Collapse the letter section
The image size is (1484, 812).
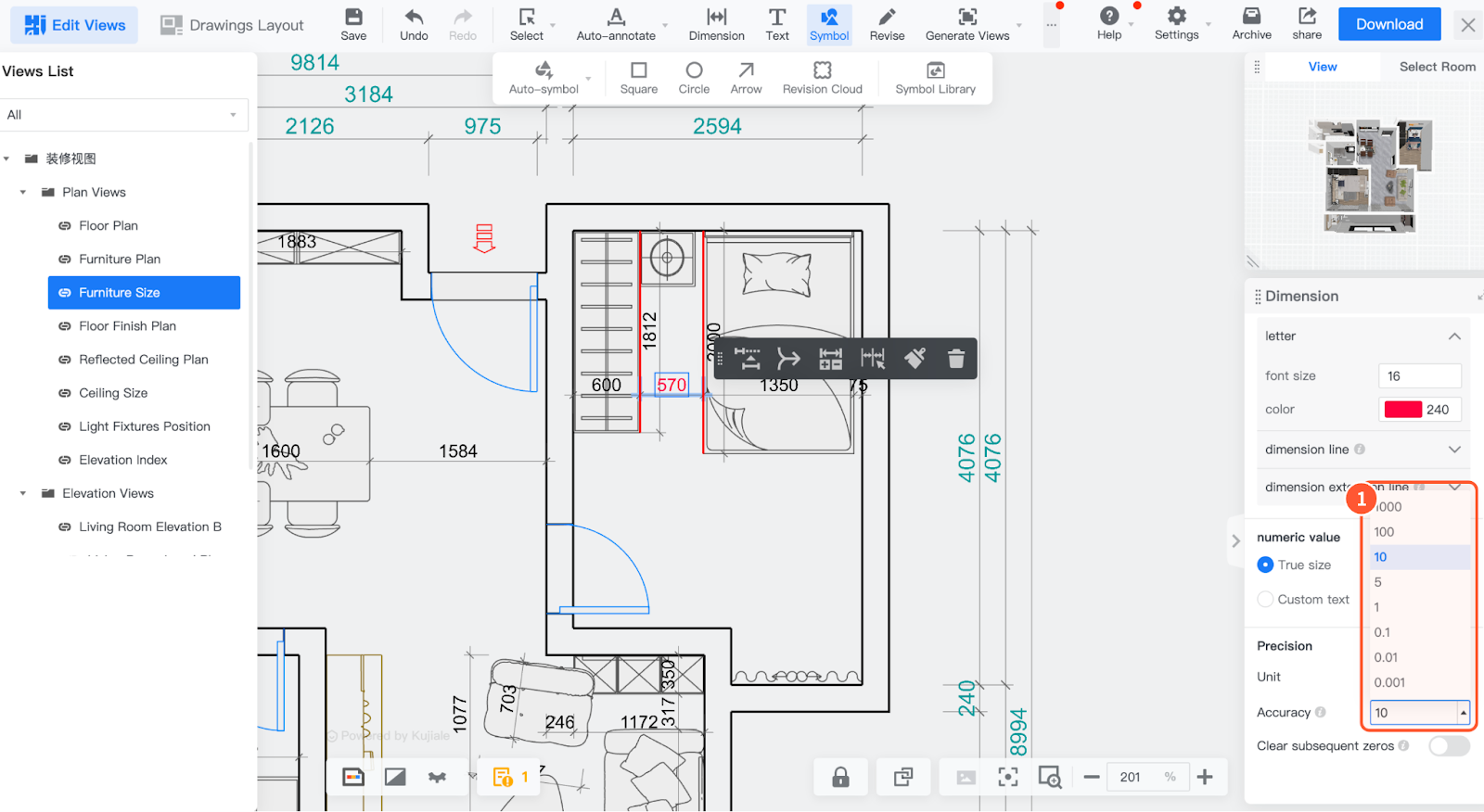(1454, 336)
